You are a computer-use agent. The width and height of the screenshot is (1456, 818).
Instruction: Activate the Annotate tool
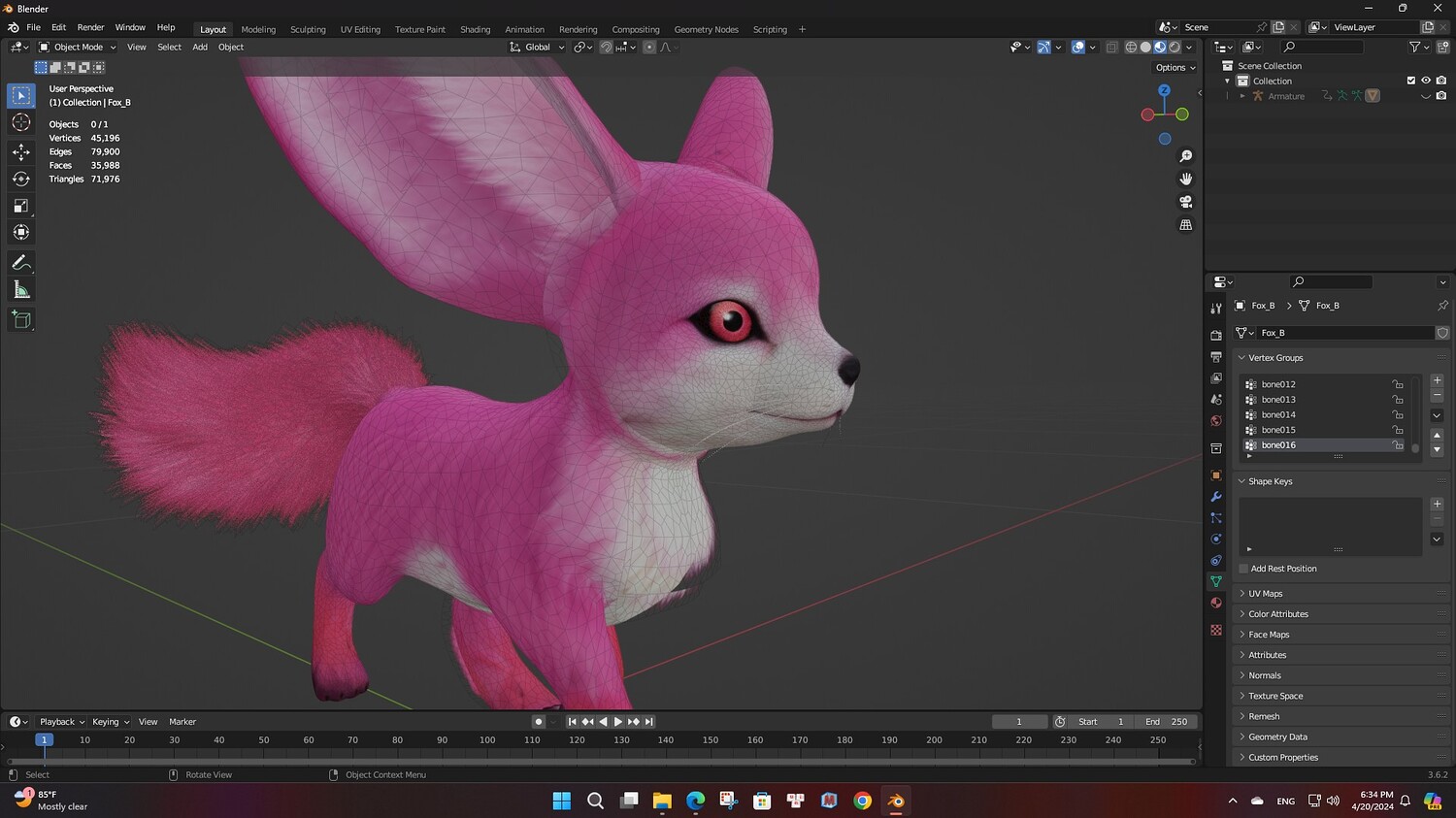[20, 263]
